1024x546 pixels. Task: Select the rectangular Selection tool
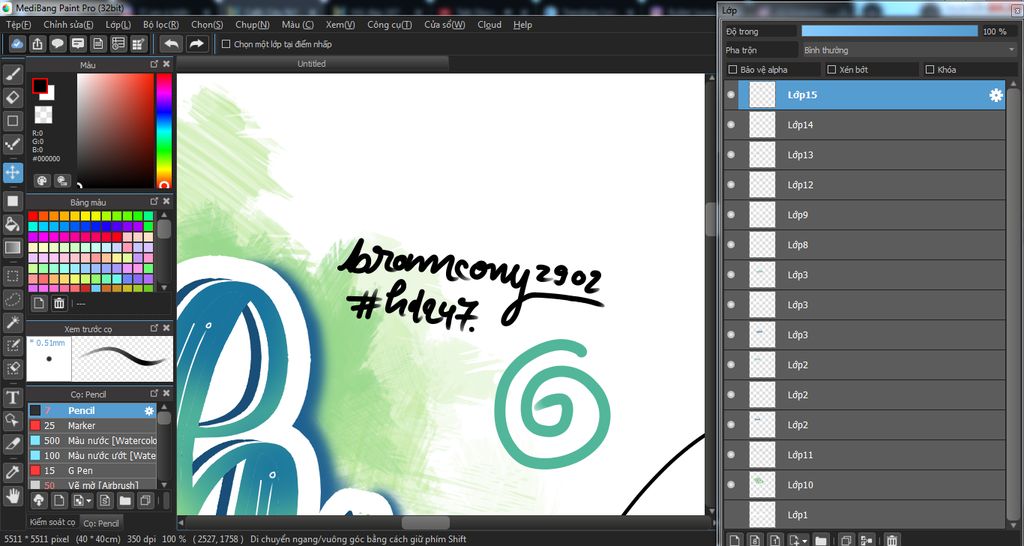click(12, 276)
